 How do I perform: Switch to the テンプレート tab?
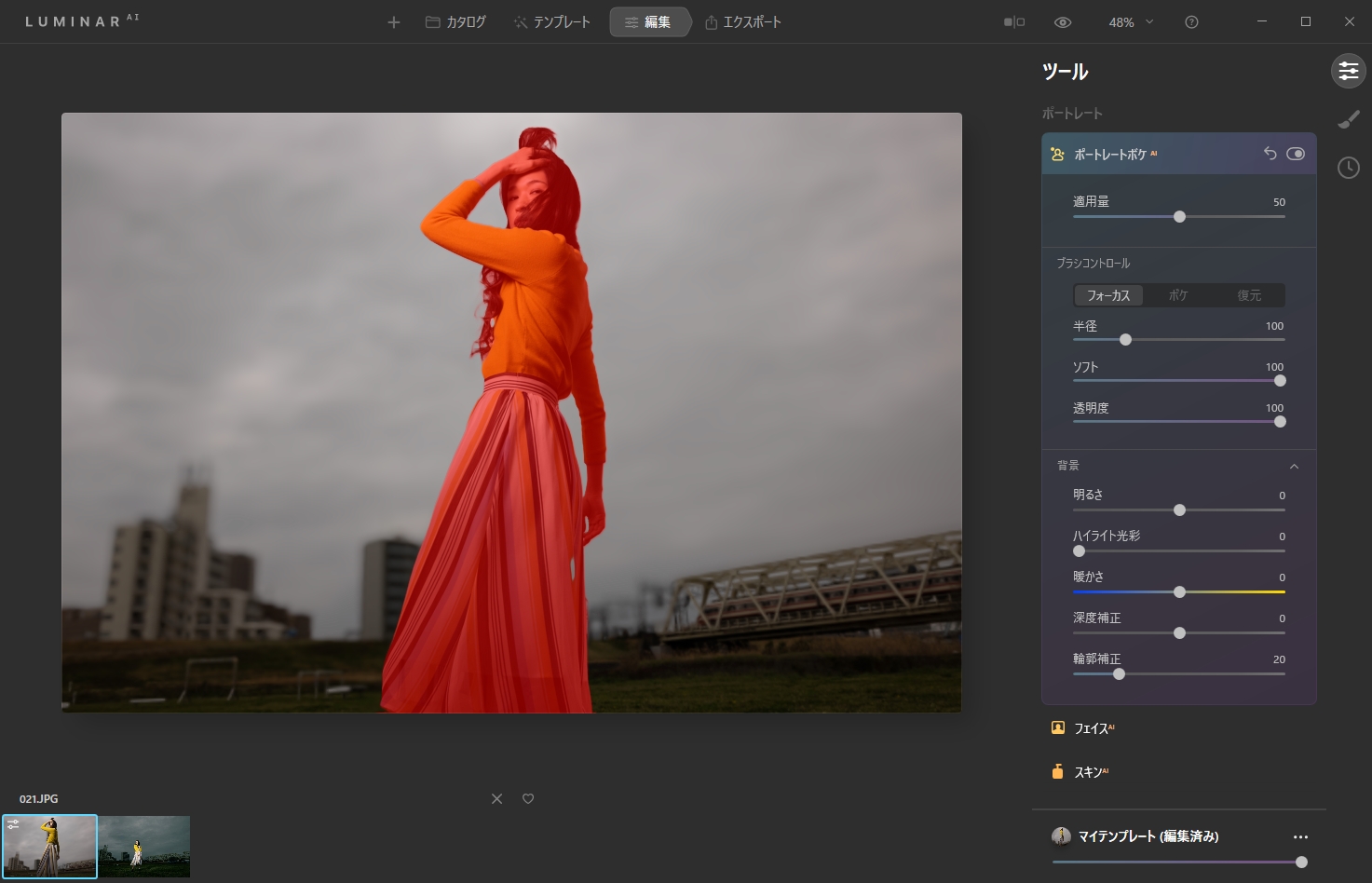552,22
